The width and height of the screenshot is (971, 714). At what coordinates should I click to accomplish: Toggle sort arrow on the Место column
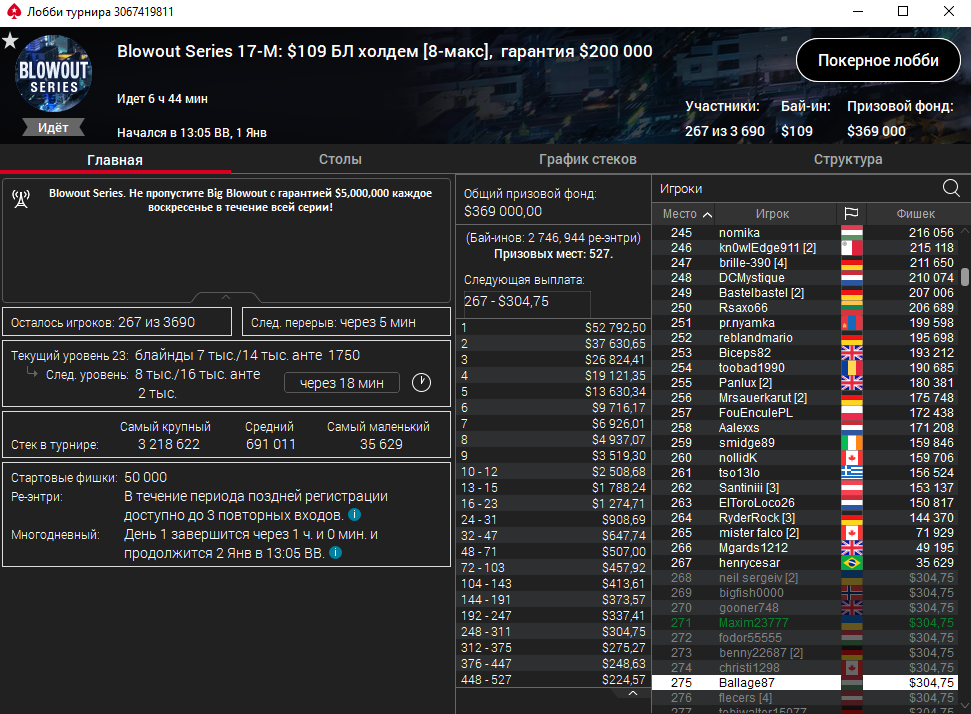(707, 214)
